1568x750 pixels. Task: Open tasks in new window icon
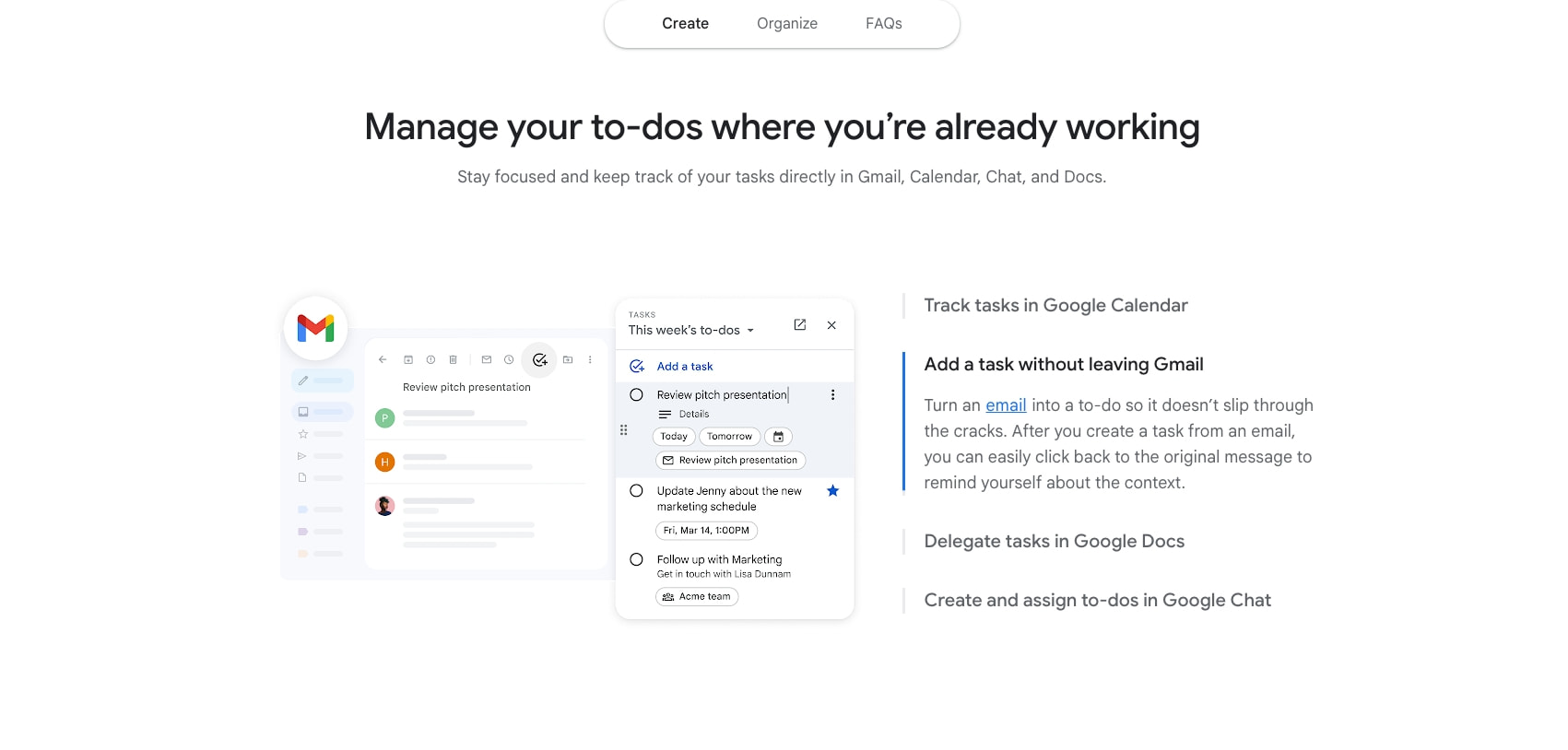[x=800, y=325]
